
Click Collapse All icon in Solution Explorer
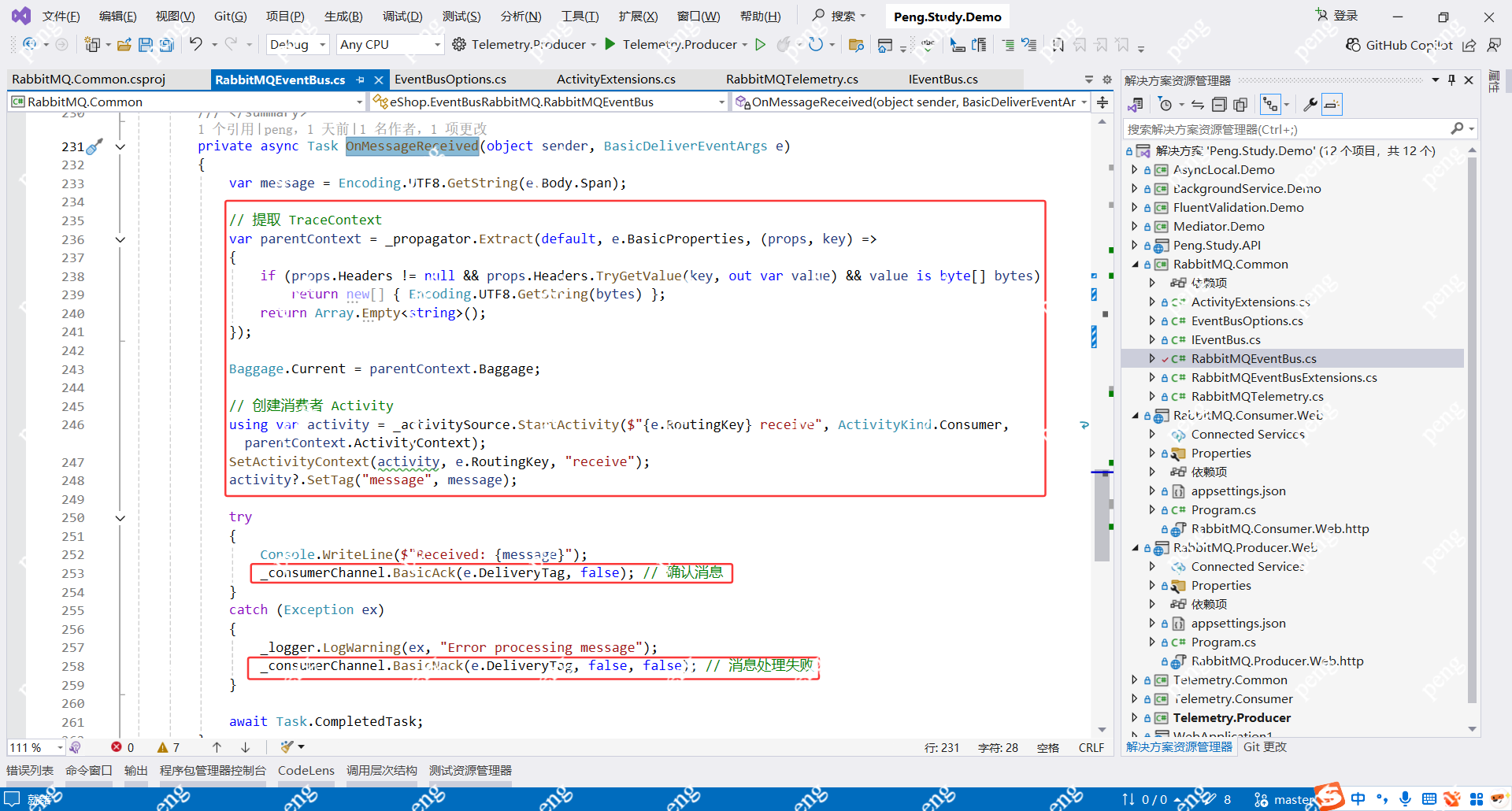point(1219,105)
